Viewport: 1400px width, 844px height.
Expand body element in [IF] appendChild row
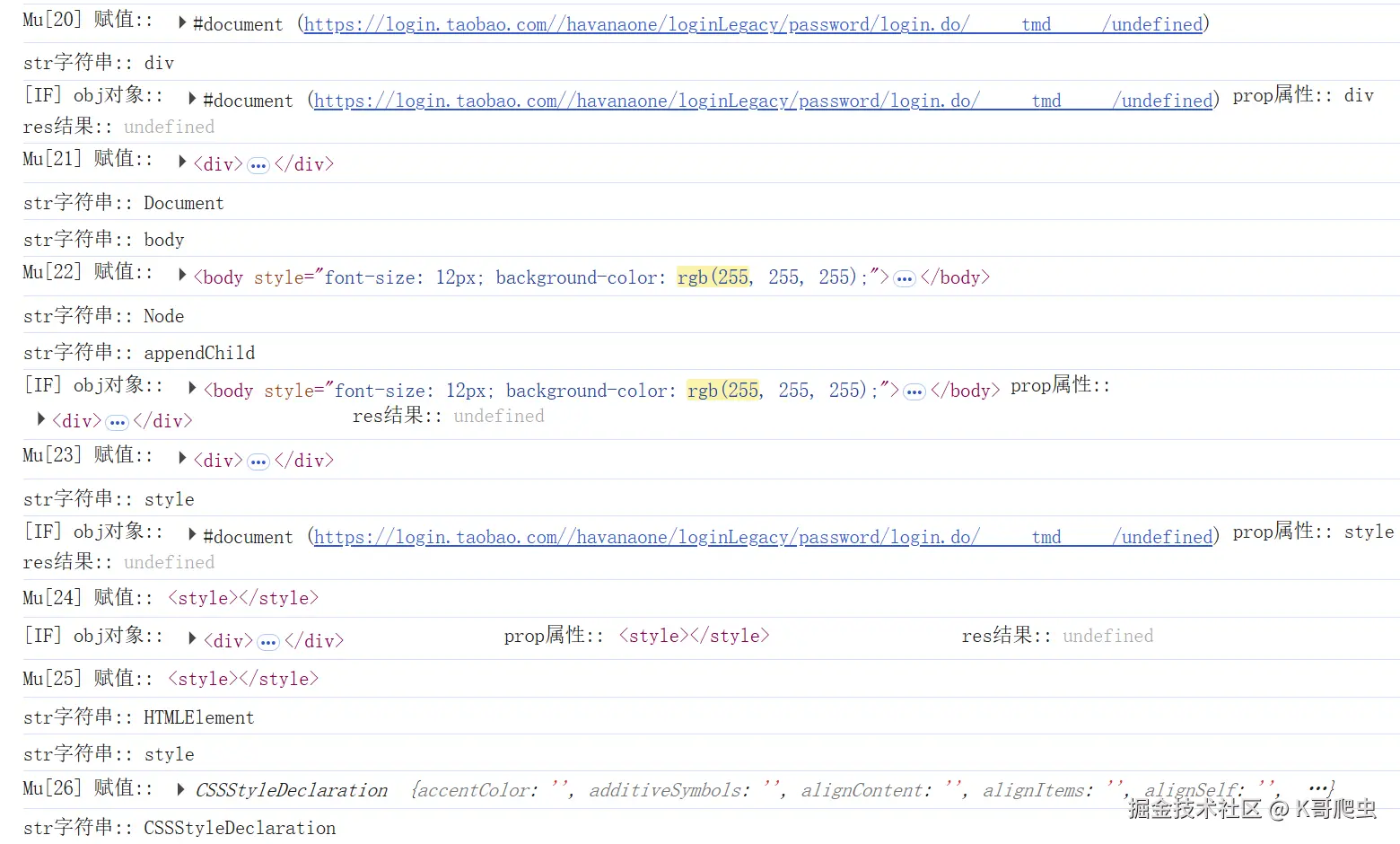(192, 388)
